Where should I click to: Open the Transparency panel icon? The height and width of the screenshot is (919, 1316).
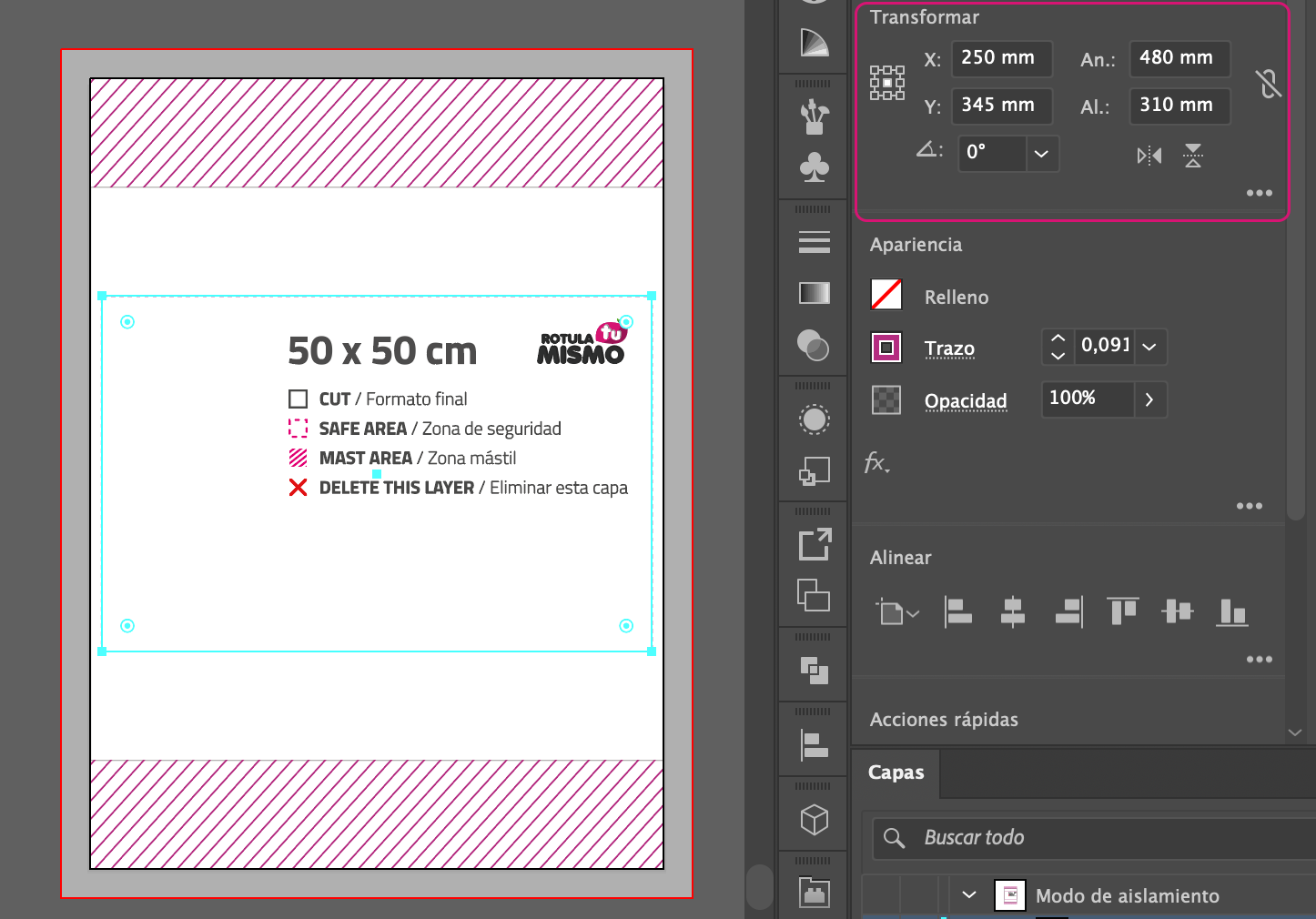[814, 346]
